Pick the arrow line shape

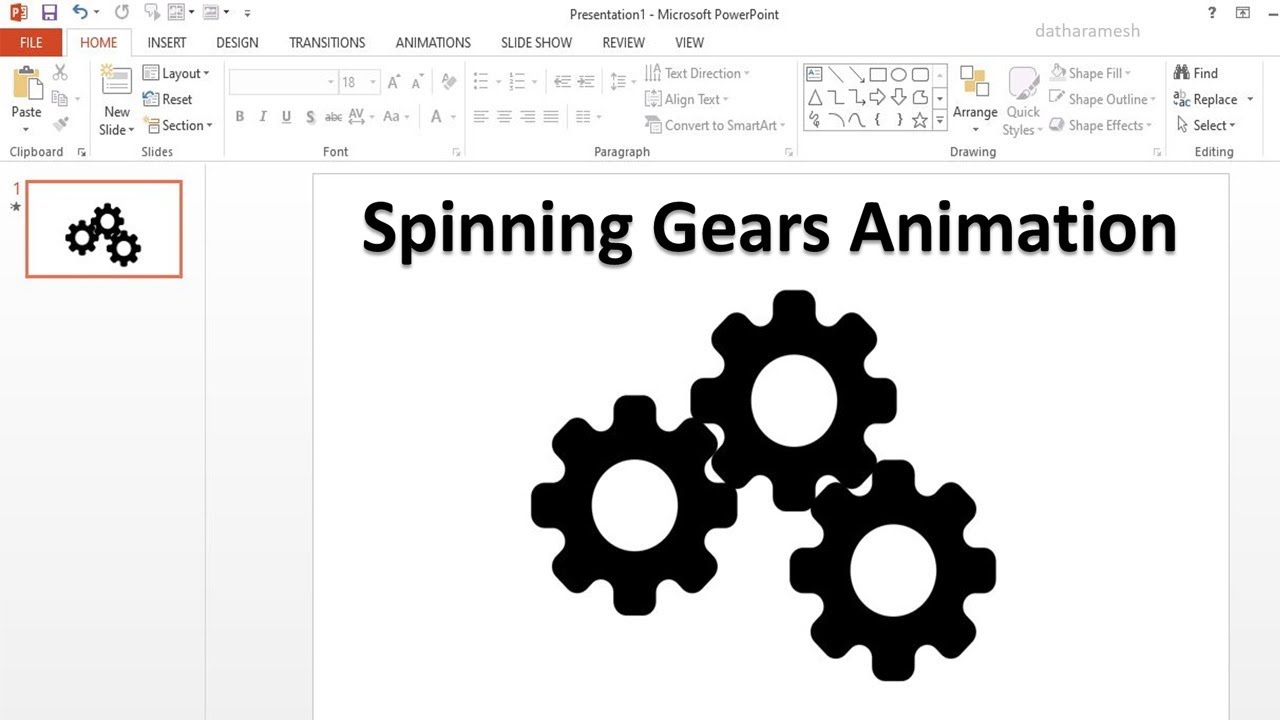coord(856,74)
